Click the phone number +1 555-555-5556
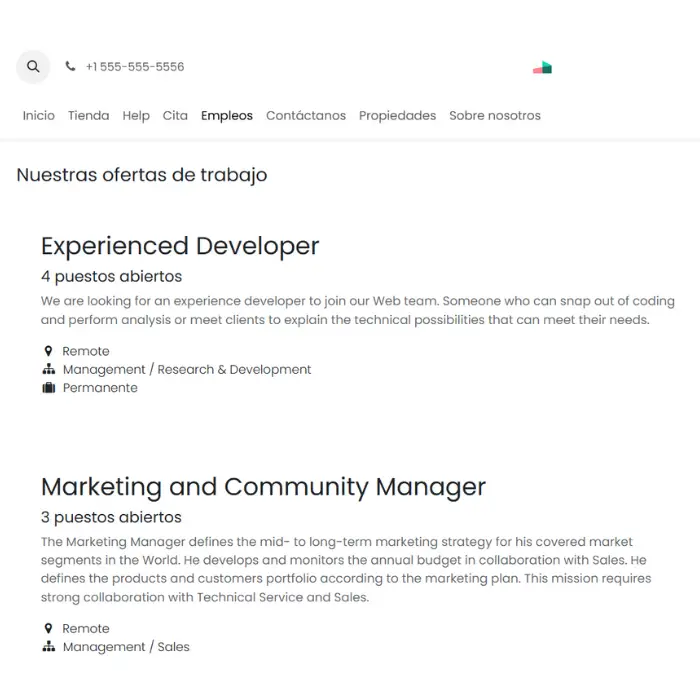The height and width of the screenshot is (700, 700). 135,67
